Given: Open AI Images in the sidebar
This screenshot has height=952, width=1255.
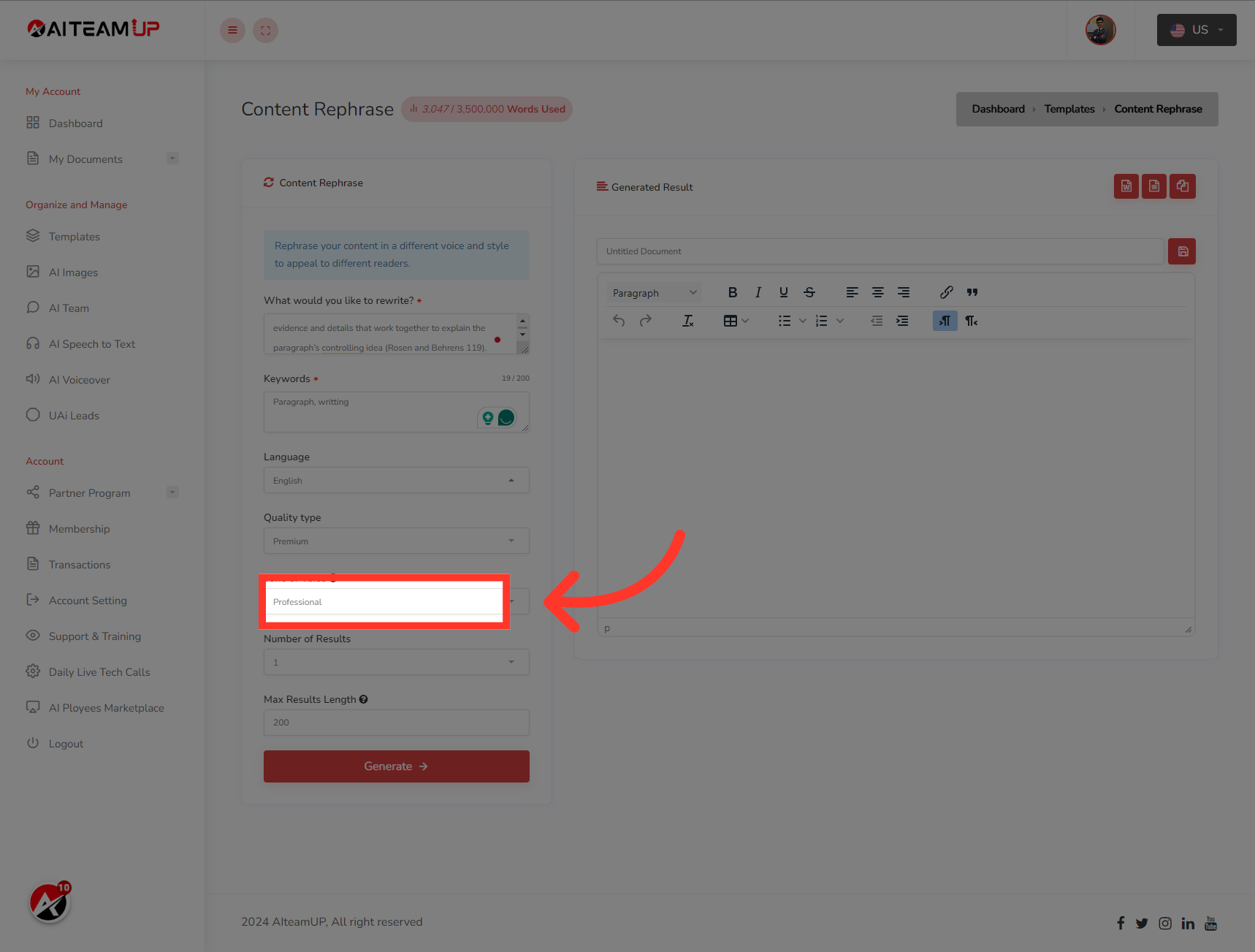Looking at the screenshot, I should click(x=73, y=273).
